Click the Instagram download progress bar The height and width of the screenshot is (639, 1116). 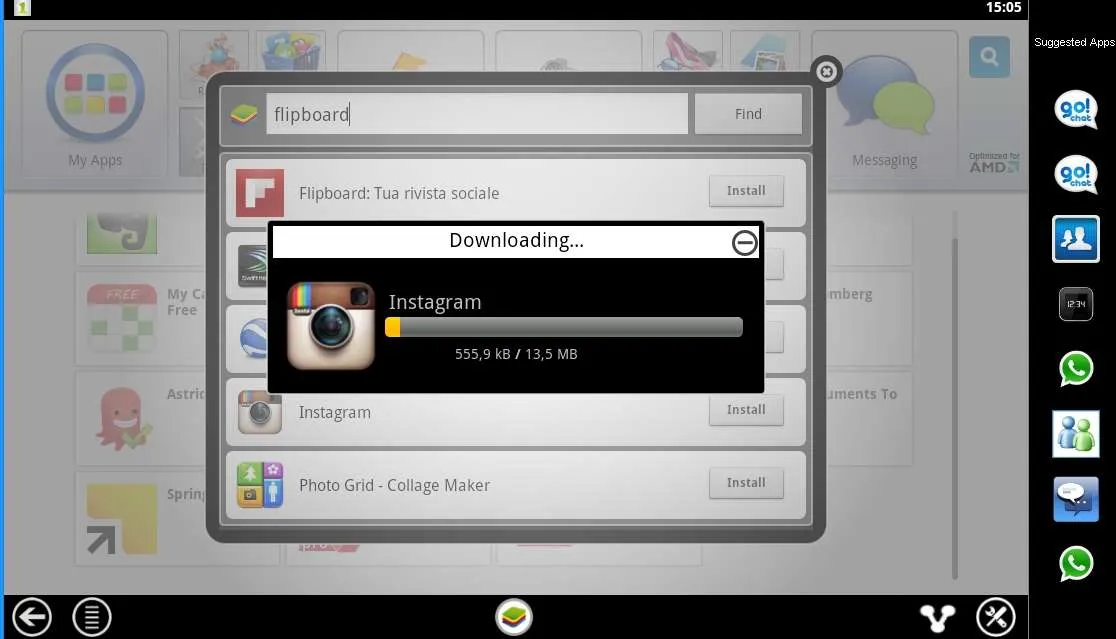click(564, 327)
